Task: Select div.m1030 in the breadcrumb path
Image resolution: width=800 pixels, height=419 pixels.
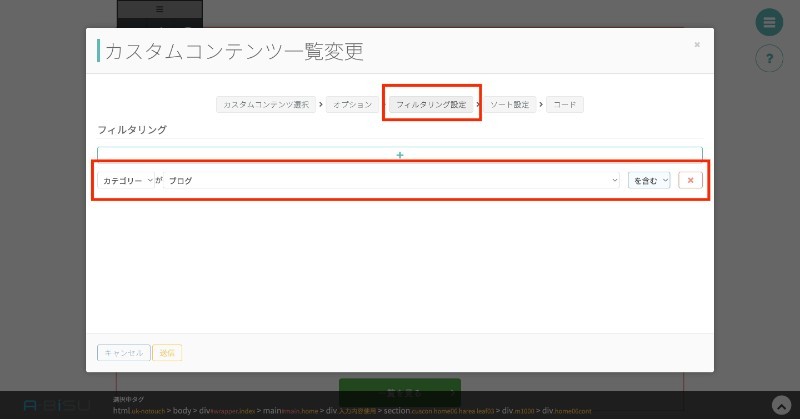Action: pos(517,410)
